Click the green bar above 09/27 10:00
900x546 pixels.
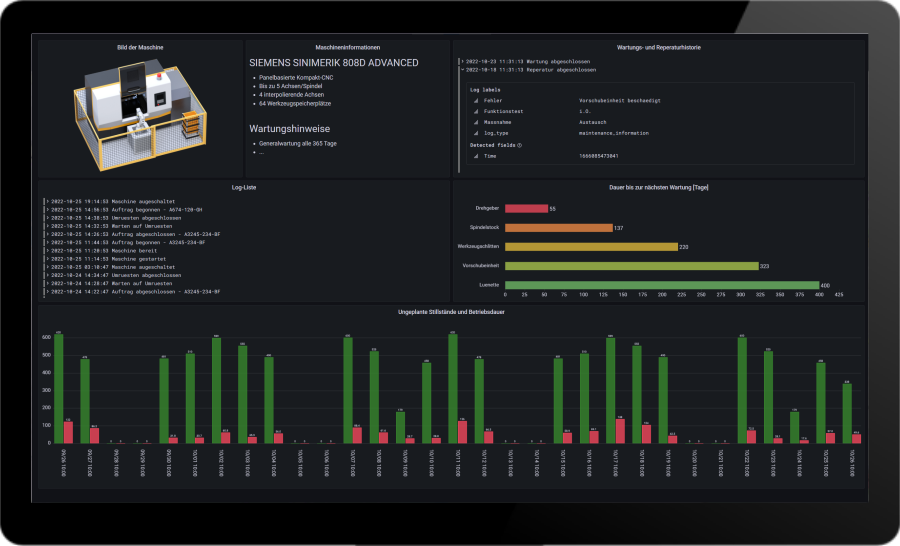[x=85, y=401]
